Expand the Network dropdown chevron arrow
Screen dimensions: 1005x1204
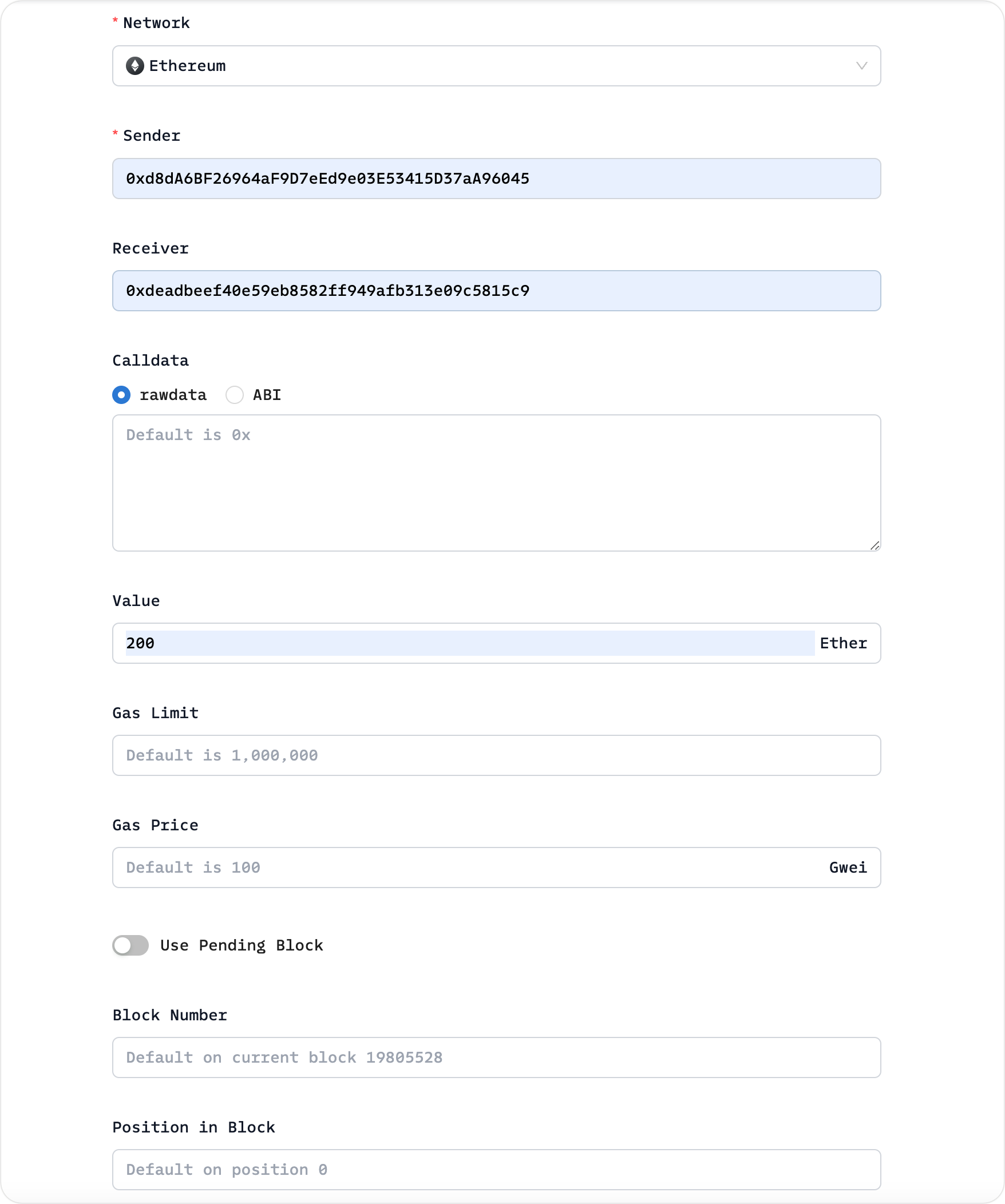pos(861,66)
